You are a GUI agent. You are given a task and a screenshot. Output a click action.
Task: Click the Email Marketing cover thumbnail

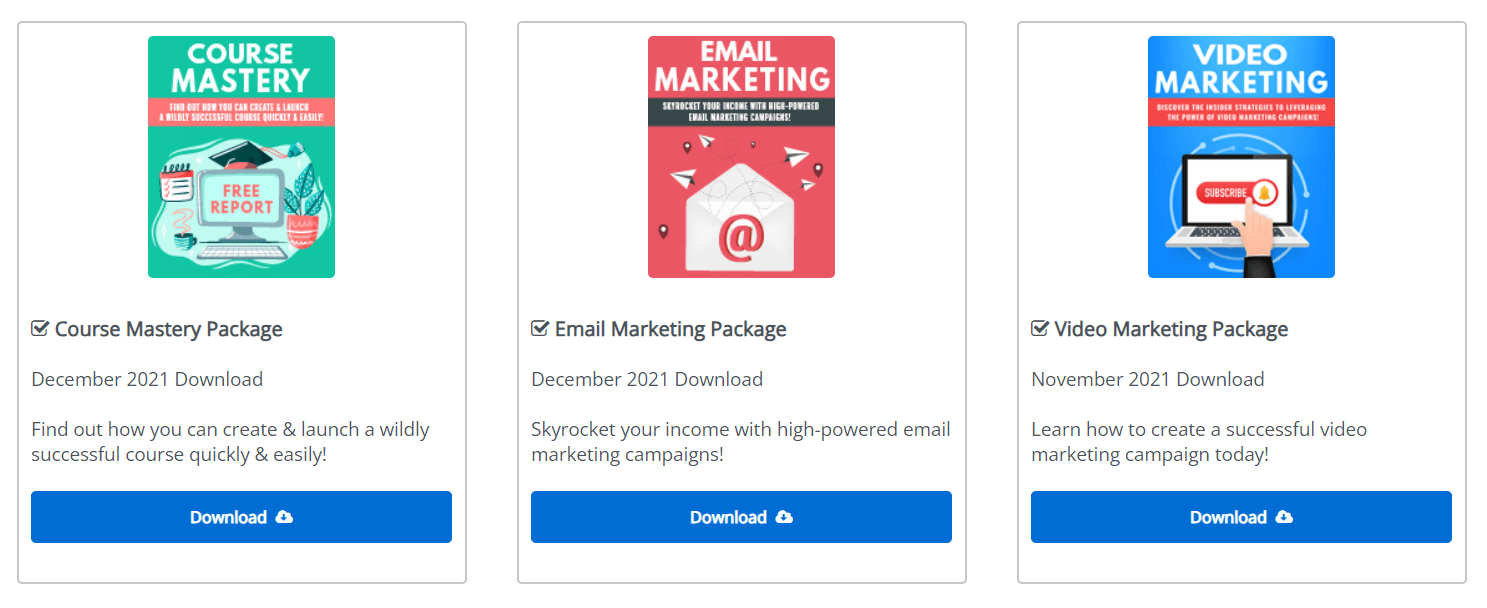(741, 157)
